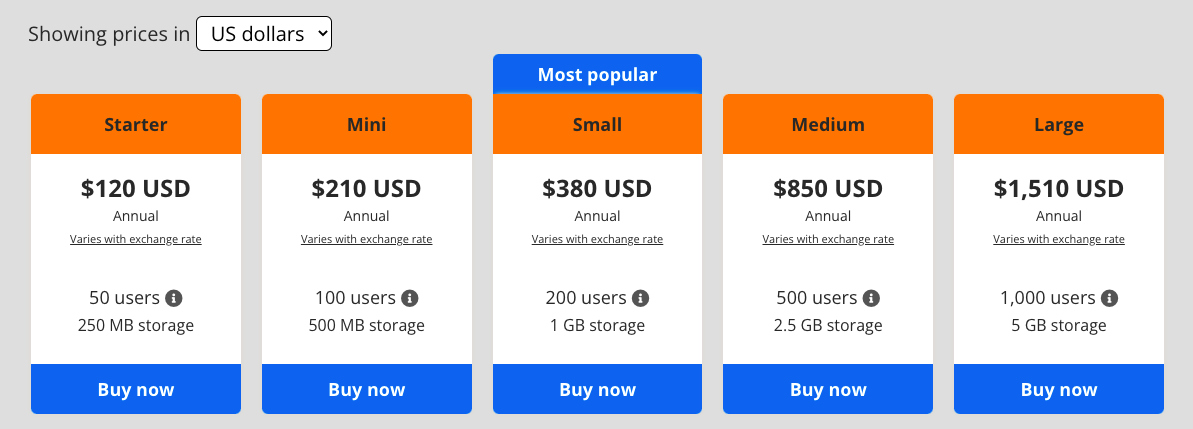
Task: Follow exchange rate link under $380 USD
Action: pyautogui.click(x=597, y=239)
